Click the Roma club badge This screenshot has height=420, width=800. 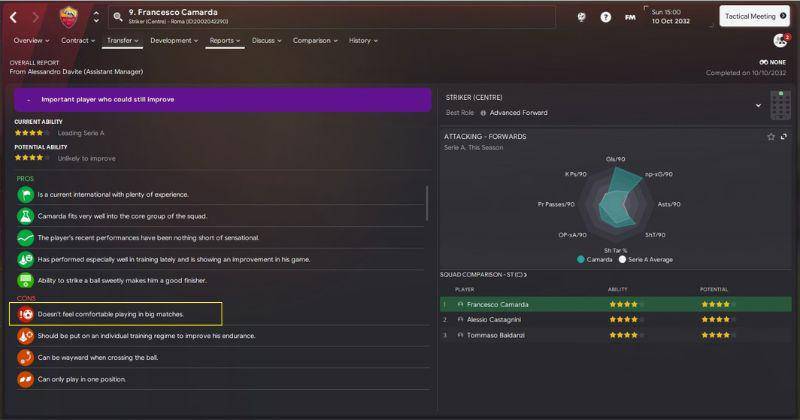point(69,17)
